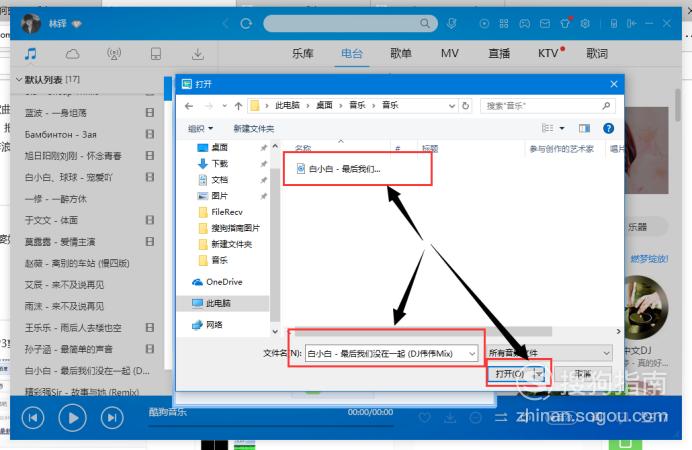Click the magnifier icon in Kugou search
Viewport: 692px width, 450px height.
coord(425,23)
